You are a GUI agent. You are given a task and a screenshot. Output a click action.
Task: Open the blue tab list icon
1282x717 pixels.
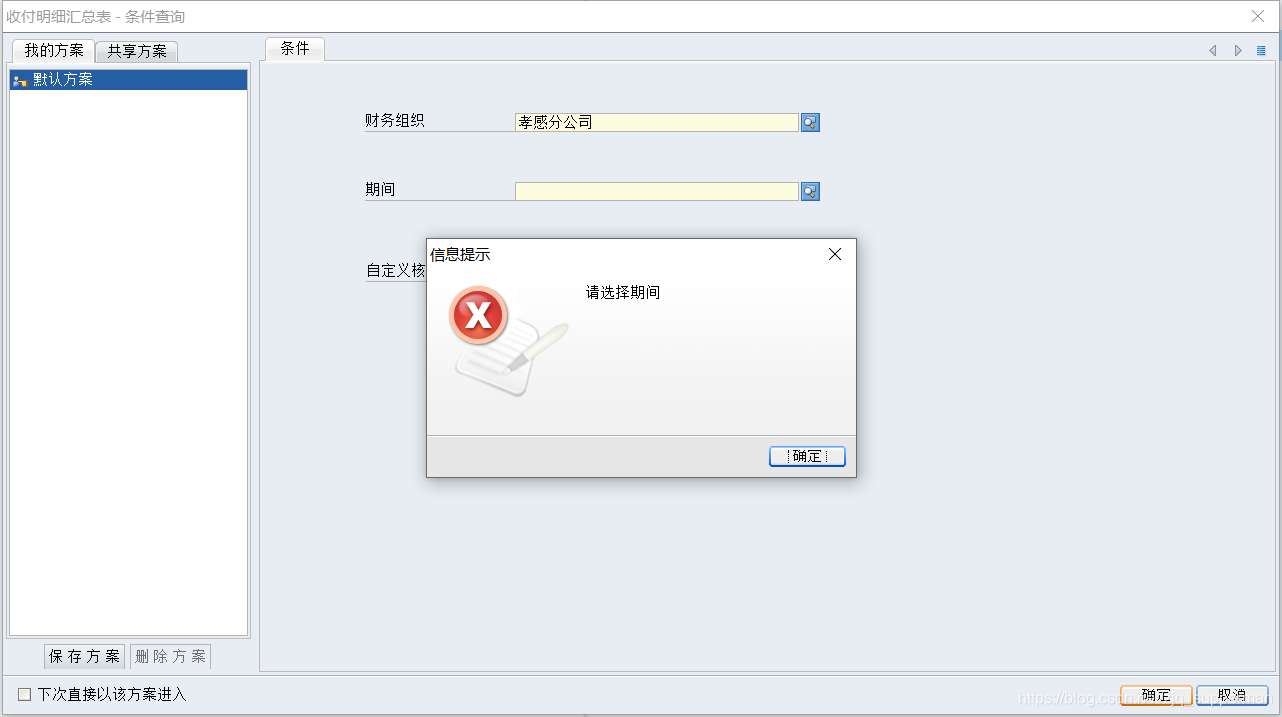click(x=1262, y=50)
